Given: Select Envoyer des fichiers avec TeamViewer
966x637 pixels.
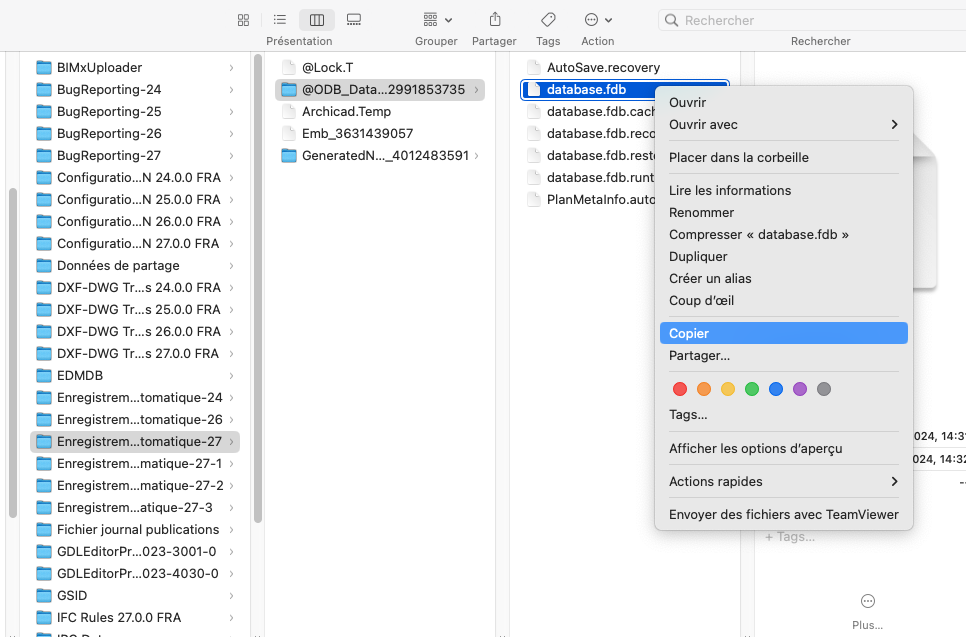Looking at the screenshot, I should [784, 514].
